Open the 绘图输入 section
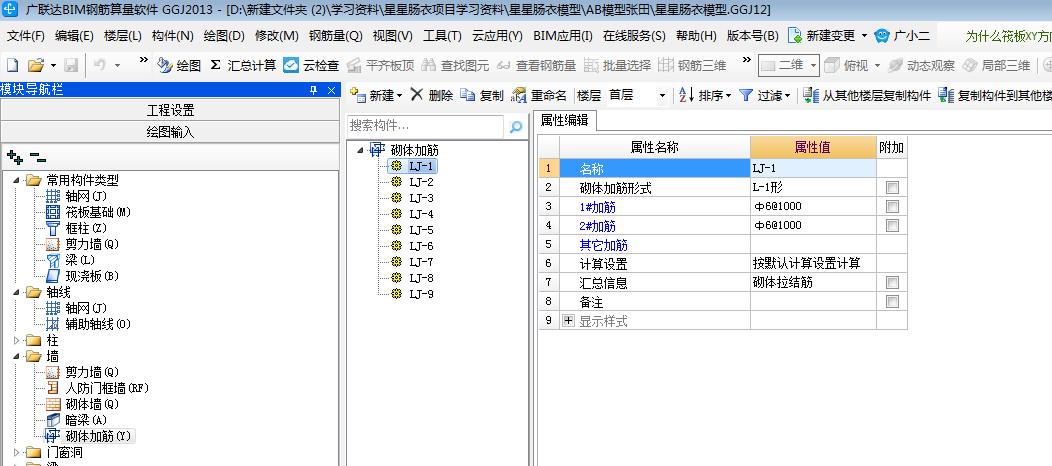The width and height of the screenshot is (1052, 466). click(x=170, y=132)
